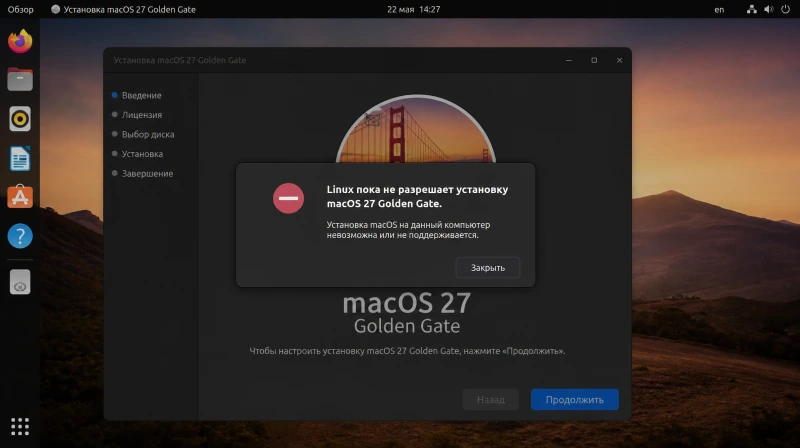Open the installer app menu in top bar
This screenshot has height=448, width=800.
point(123,9)
